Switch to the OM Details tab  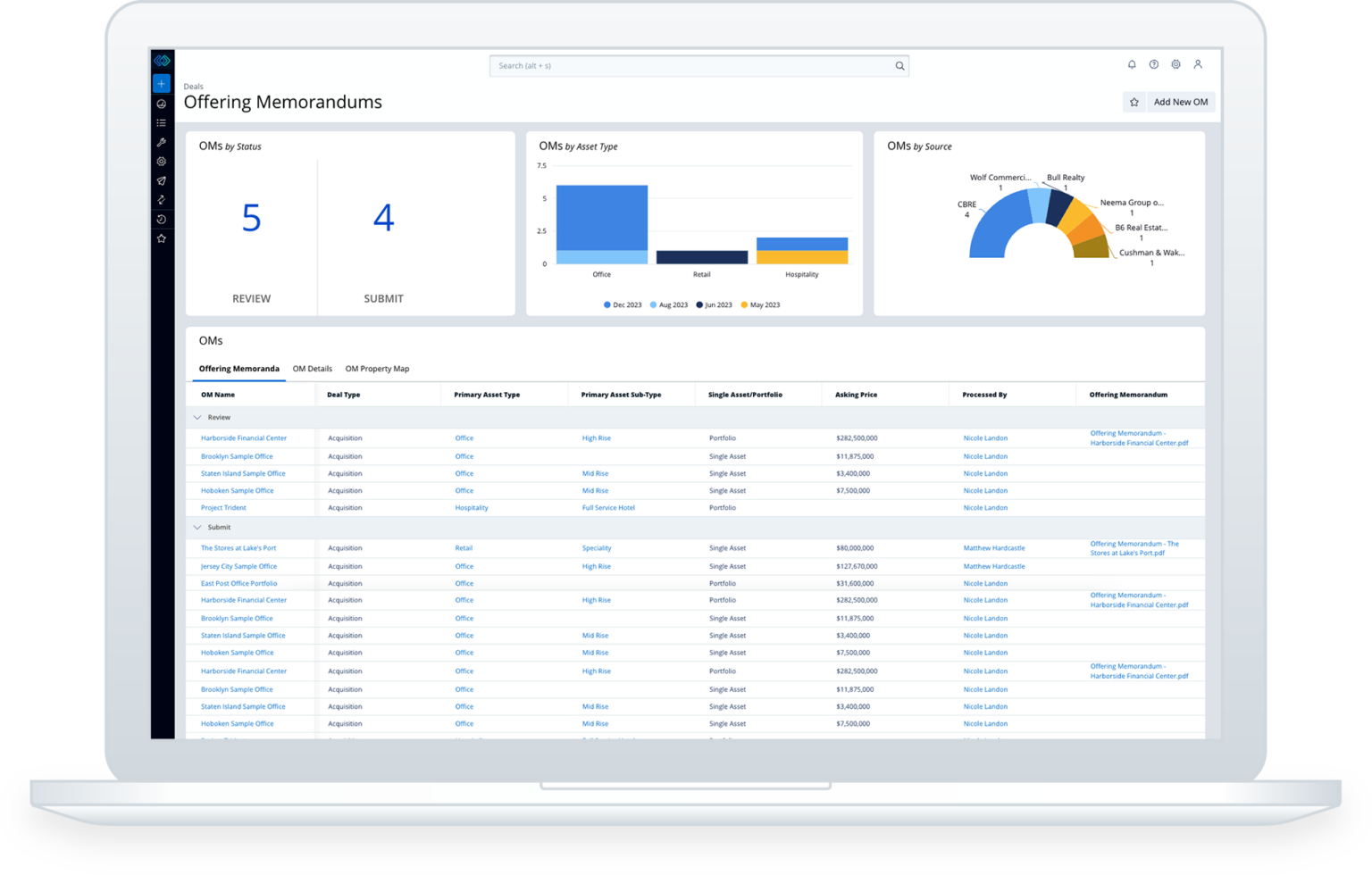coord(313,369)
